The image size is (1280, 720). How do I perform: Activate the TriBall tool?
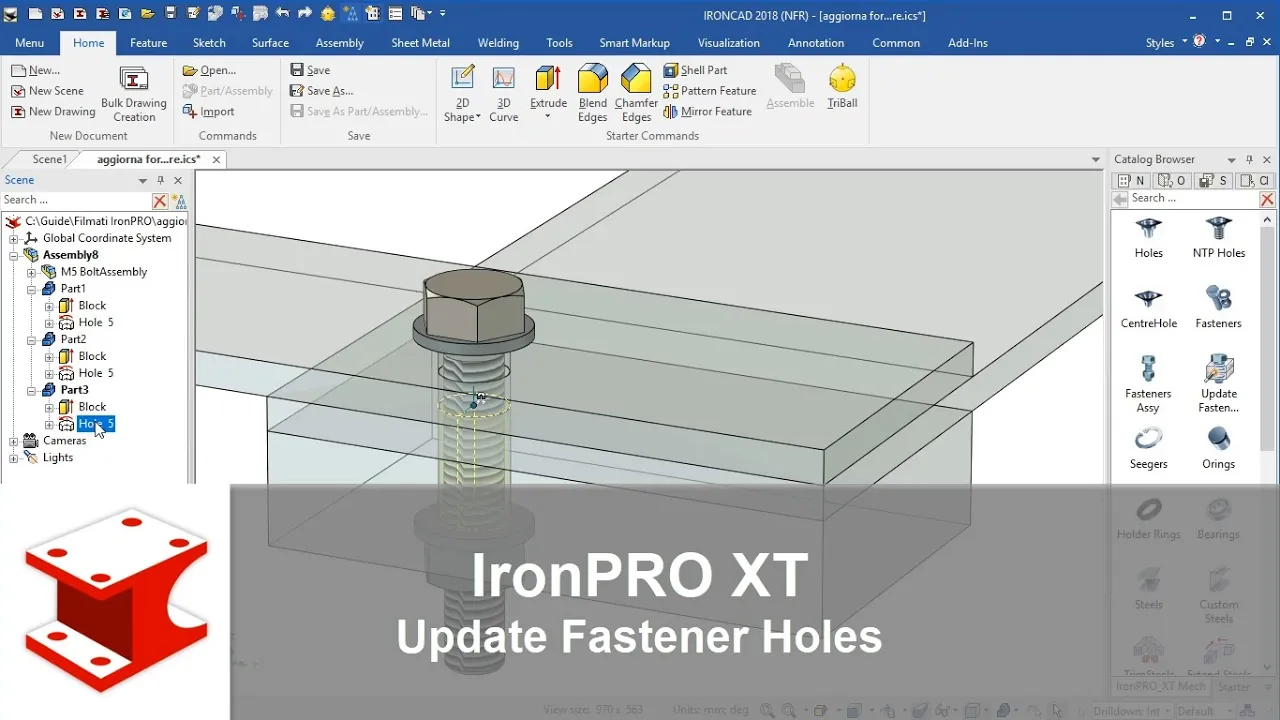point(842,87)
